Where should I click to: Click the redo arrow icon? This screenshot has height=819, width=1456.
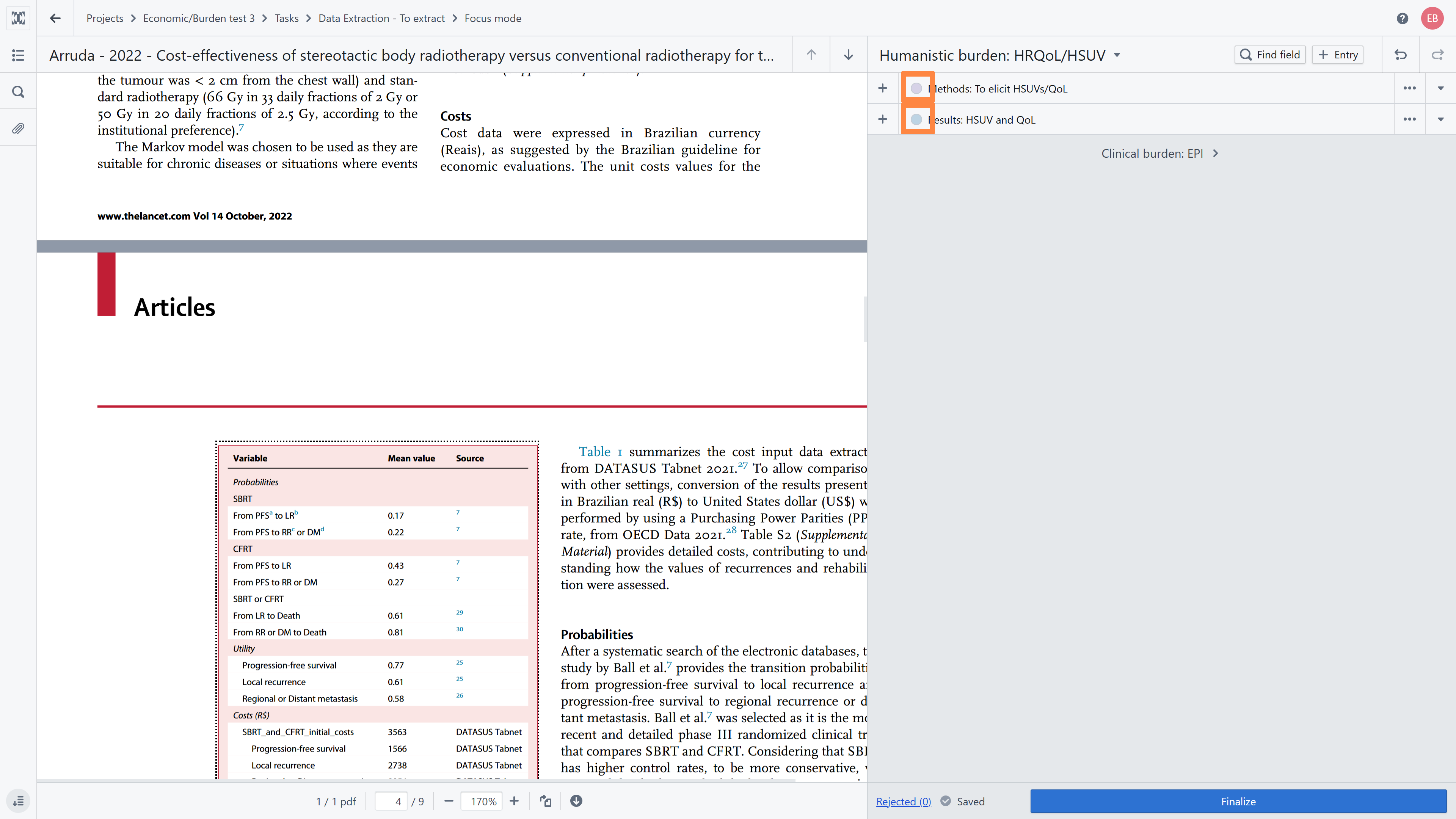tap(1437, 55)
